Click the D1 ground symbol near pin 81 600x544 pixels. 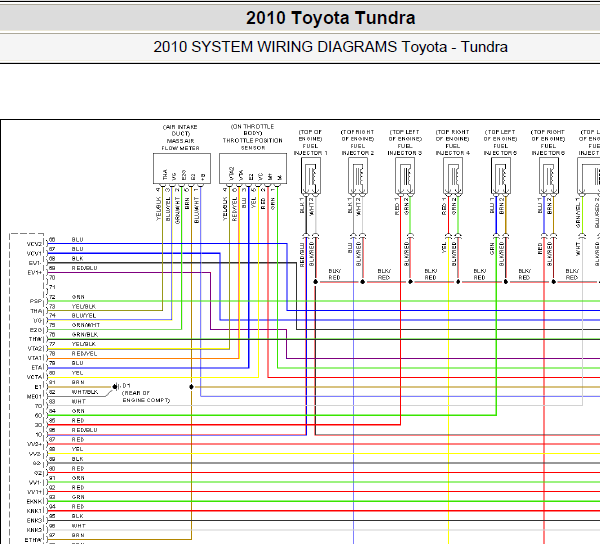pyautogui.click(x=116, y=386)
